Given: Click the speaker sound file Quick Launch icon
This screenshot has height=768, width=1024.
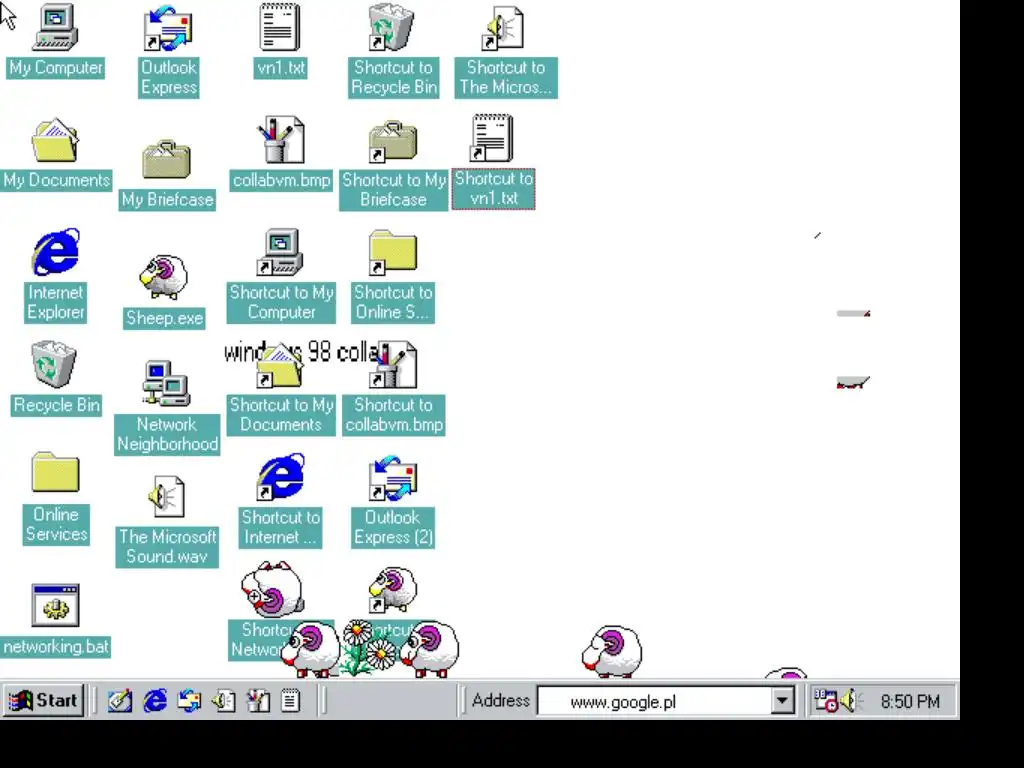Looking at the screenshot, I should [x=223, y=701].
